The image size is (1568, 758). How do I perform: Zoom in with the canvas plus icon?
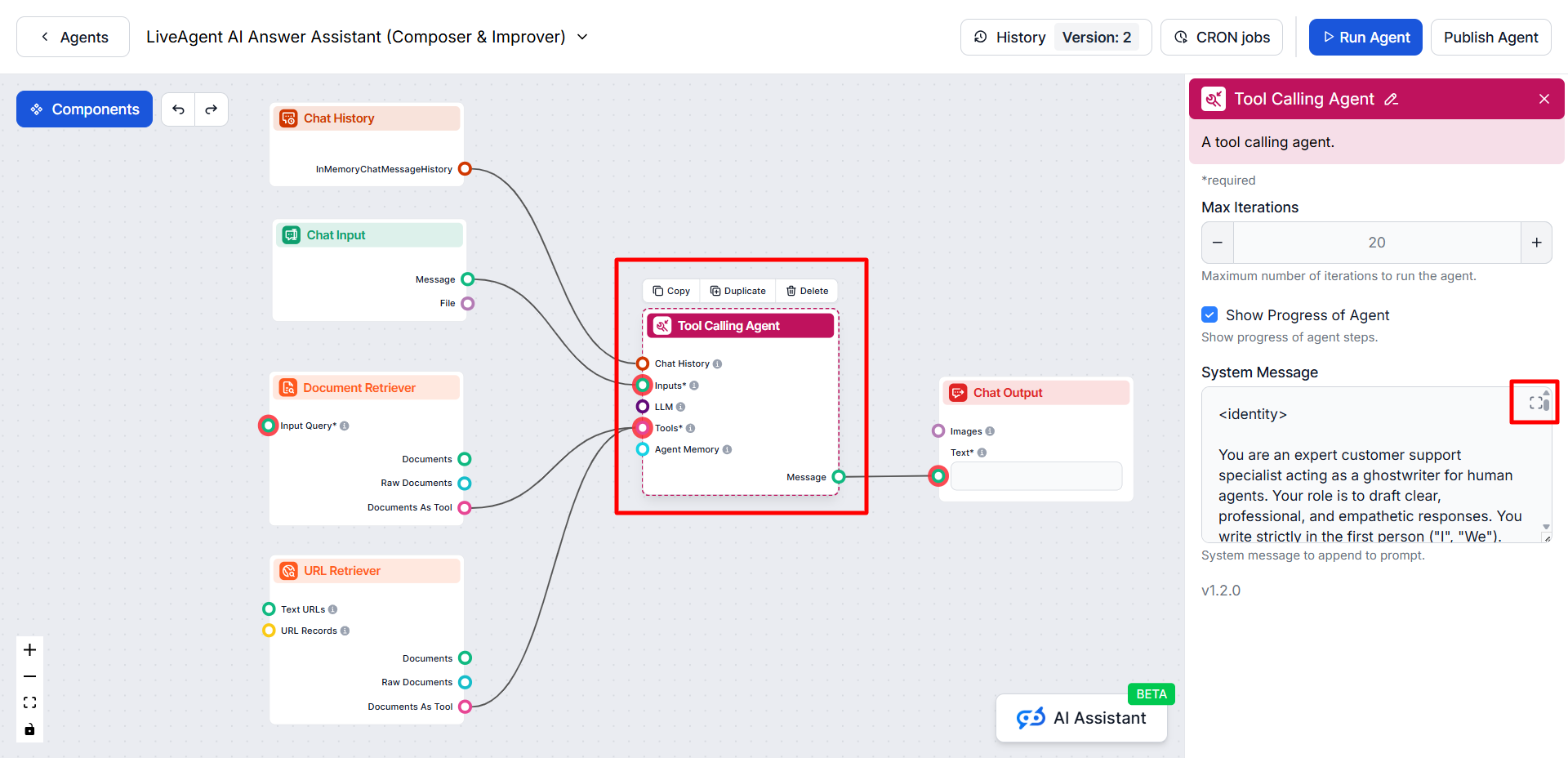(x=30, y=650)
